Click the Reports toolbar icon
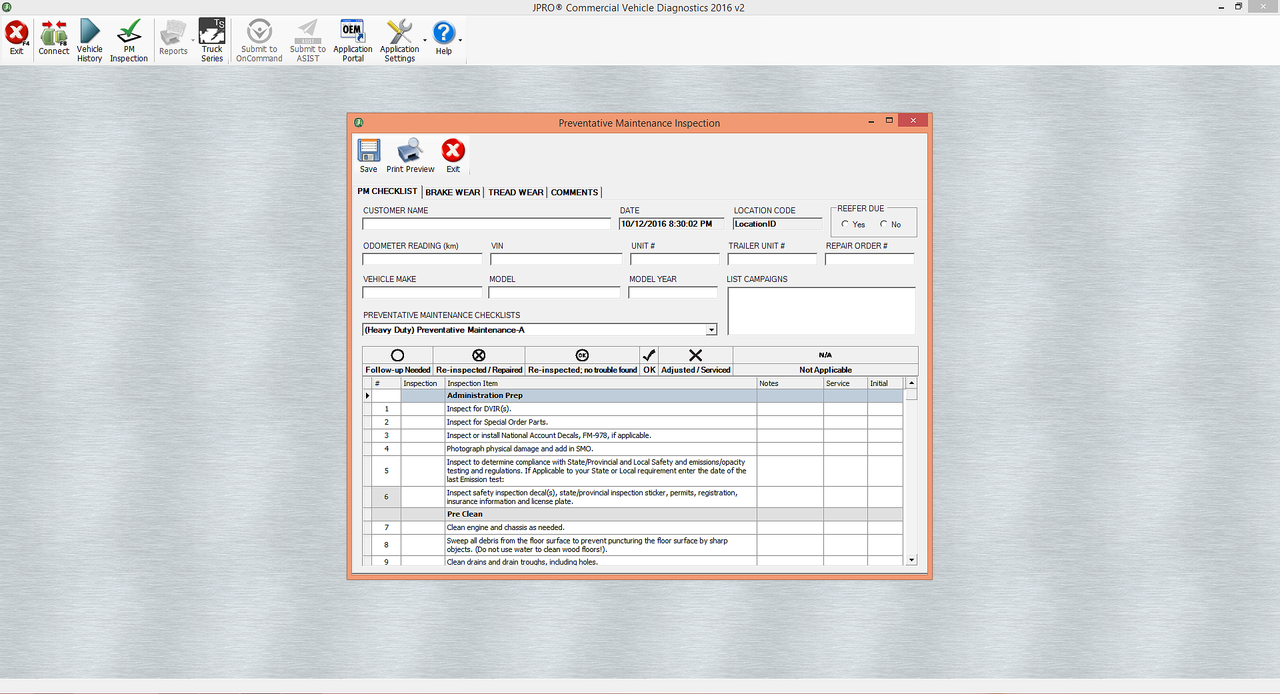1280x694 pixels. click(x=173, y=39)
